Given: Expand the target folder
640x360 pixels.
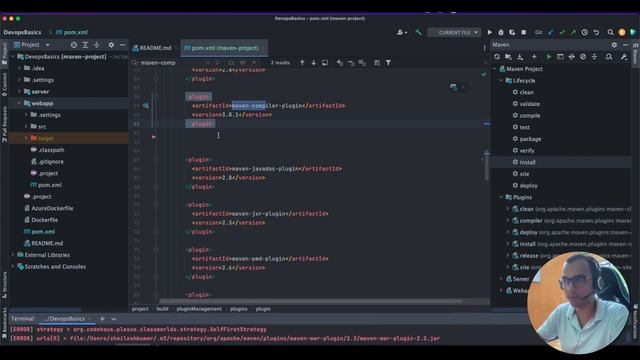Looking at the screenshot, I should pos(26,138).
